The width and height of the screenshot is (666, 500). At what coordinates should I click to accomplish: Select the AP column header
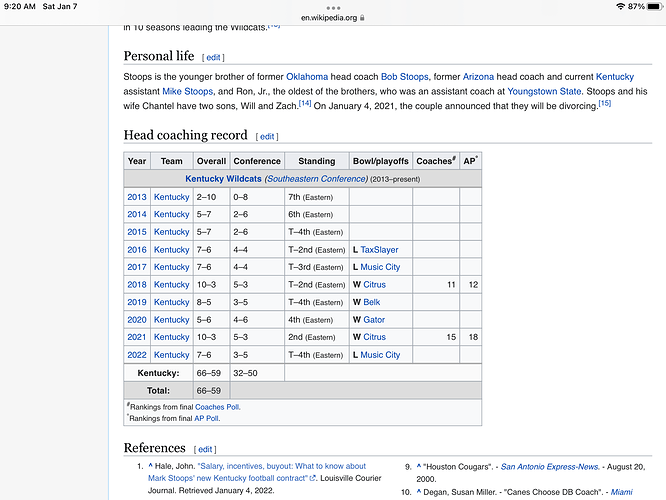pyautogui.click(x=470, y=161)
